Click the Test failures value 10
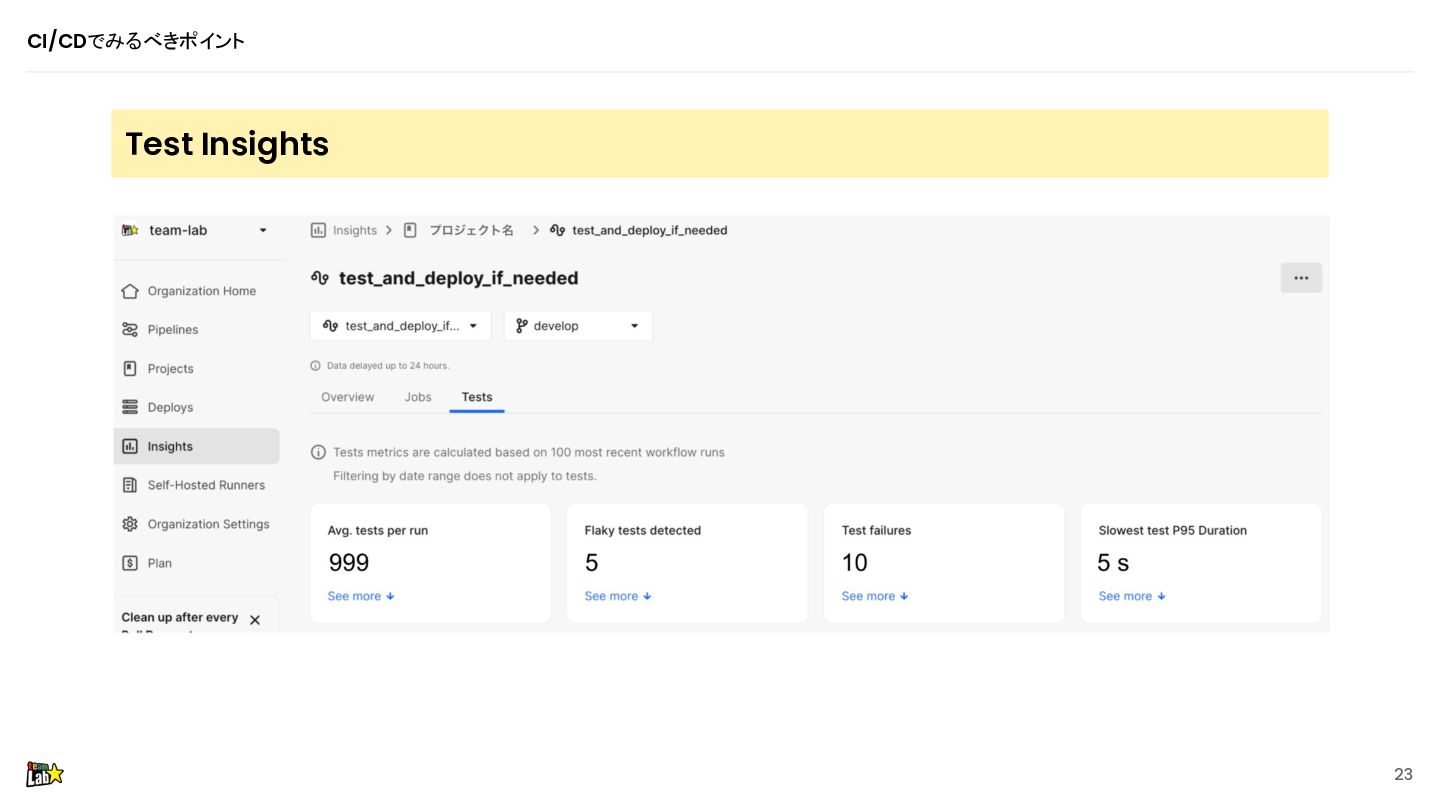This screenshot has height=810, width=1440. (x=855, y=563)
